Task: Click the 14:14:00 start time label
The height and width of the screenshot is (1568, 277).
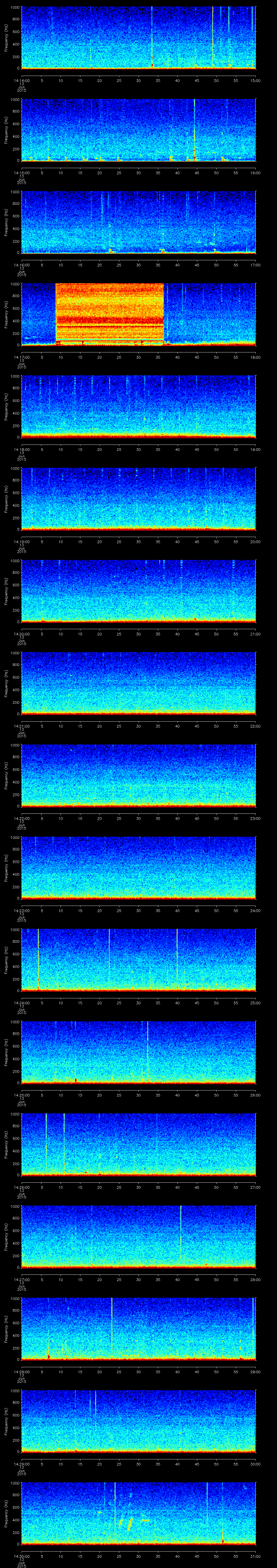Action: click(21, 80)
